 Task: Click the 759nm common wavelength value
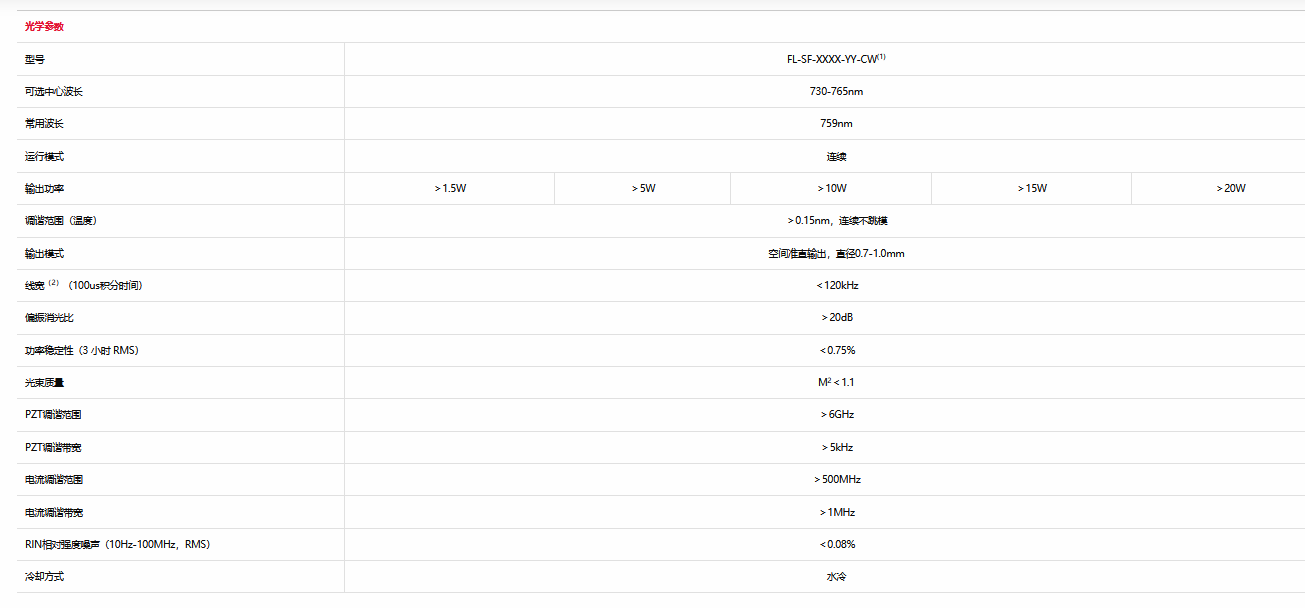[x=836, y=124]
